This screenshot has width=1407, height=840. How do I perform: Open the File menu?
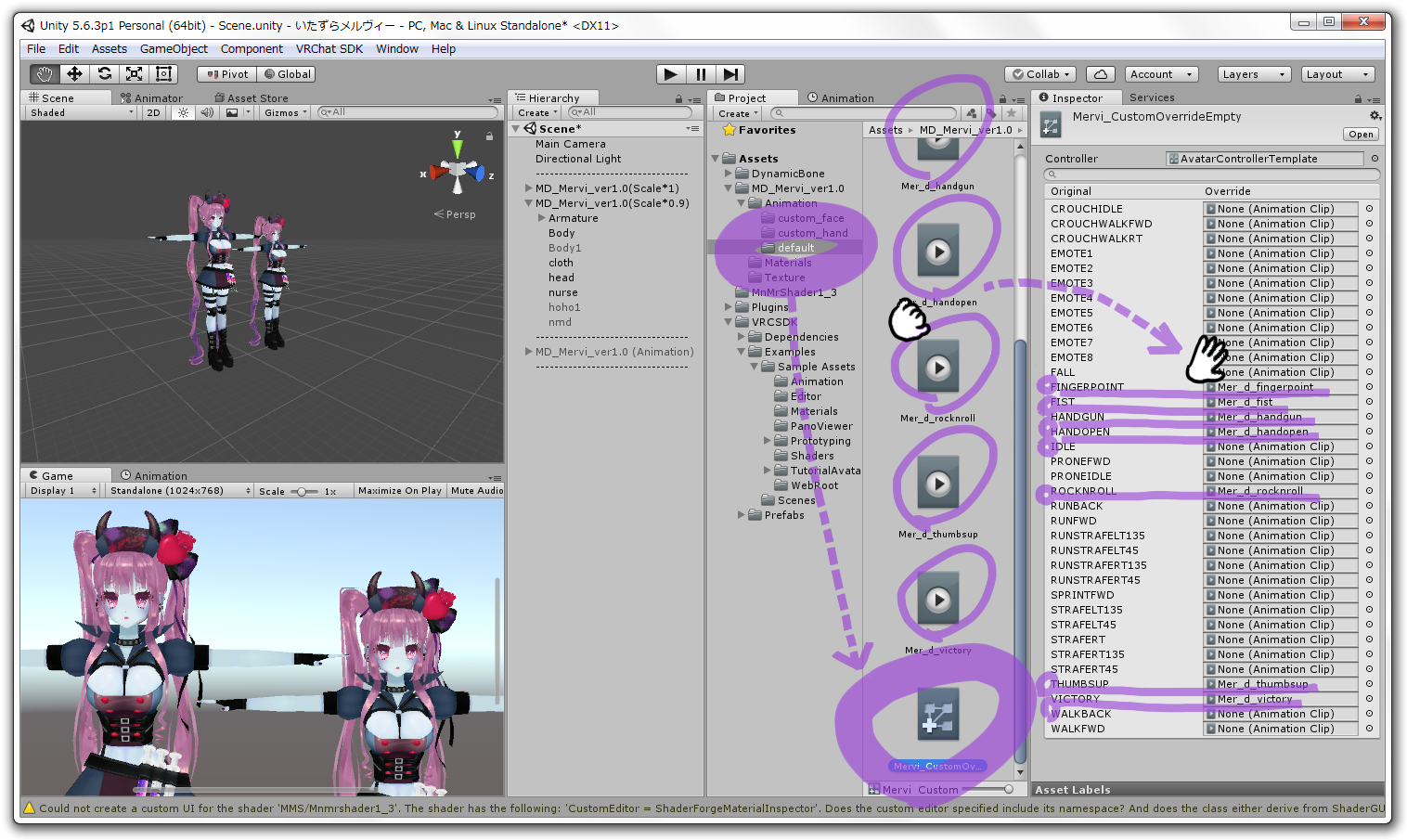click(x=36, y=48)
